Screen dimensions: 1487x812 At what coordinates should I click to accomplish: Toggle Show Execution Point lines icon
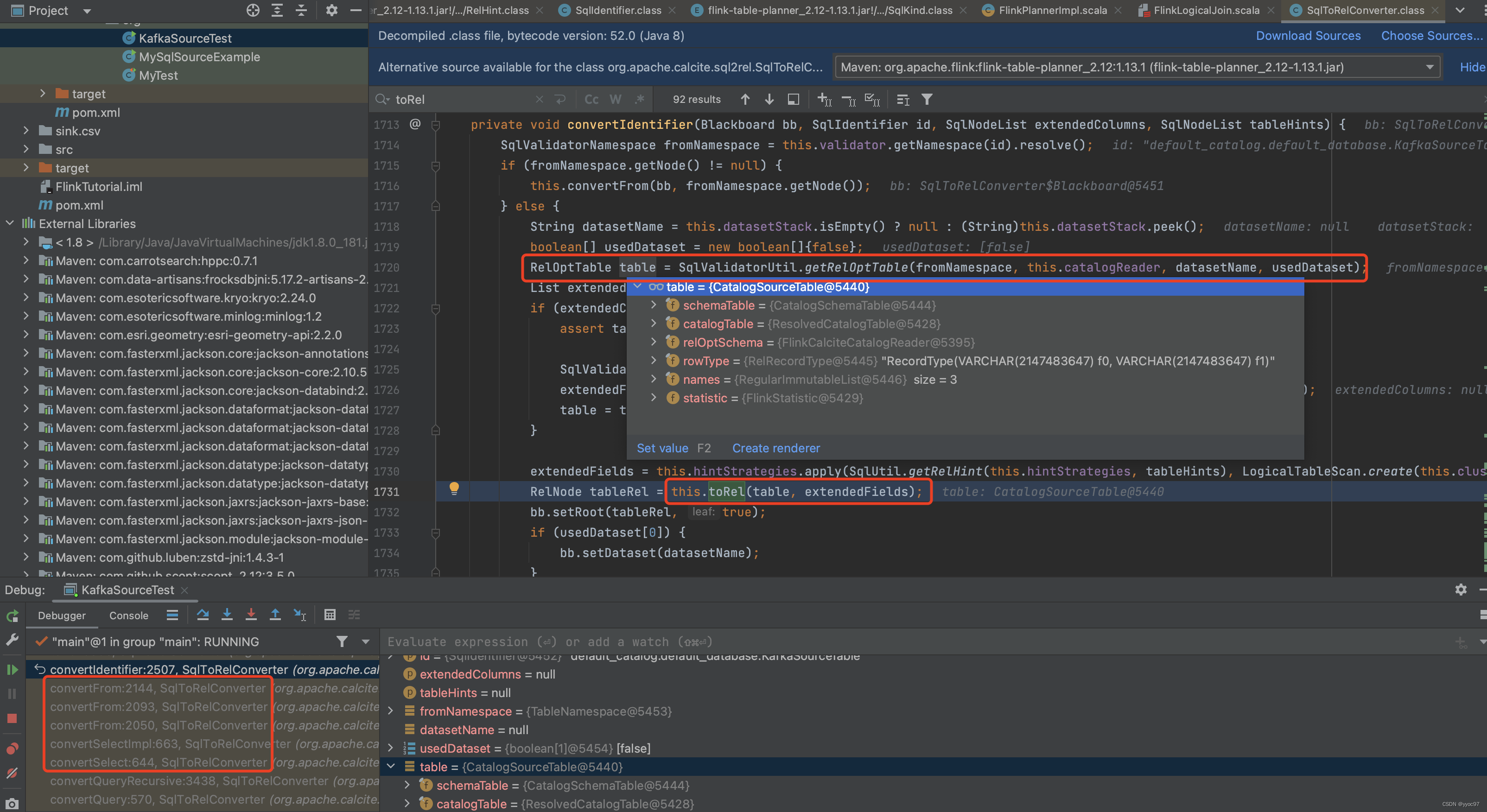pos(172,615)
